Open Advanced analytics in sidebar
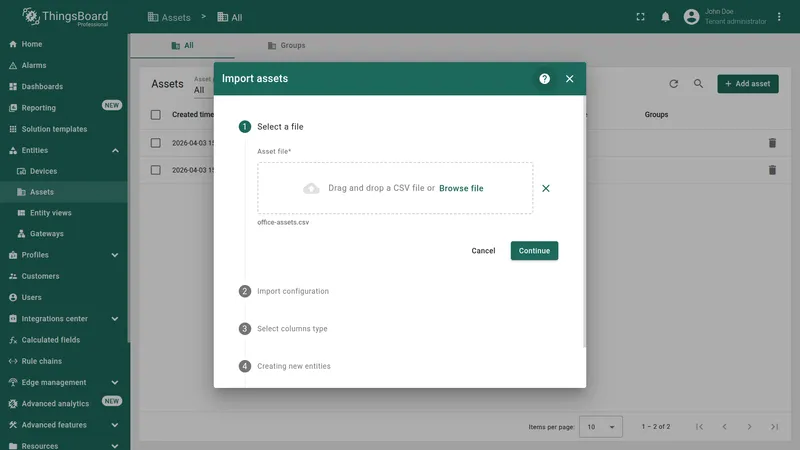This screenshot has width=800, height=450. [x=64, y=404]
